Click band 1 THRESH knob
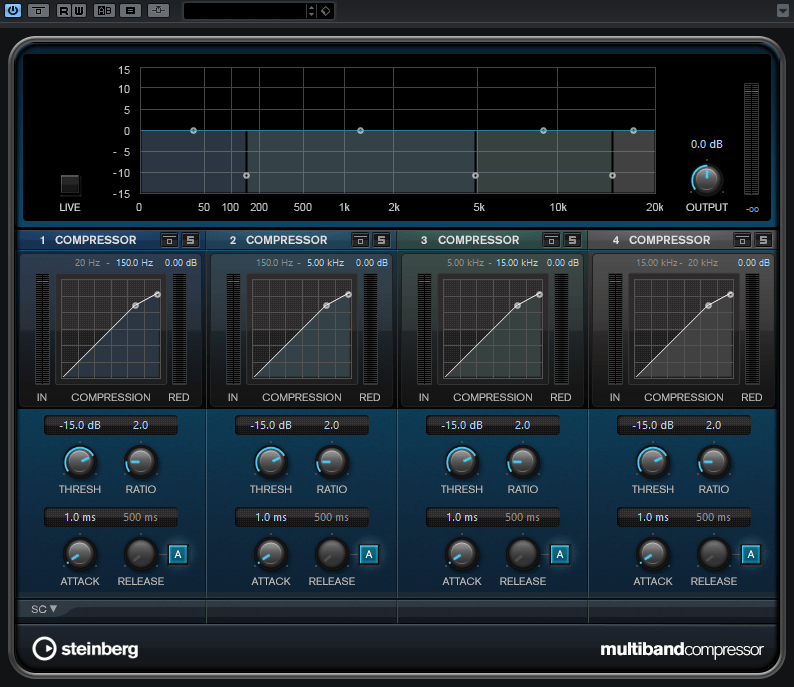This screenshot has height=687, width=794. [80, 462]
